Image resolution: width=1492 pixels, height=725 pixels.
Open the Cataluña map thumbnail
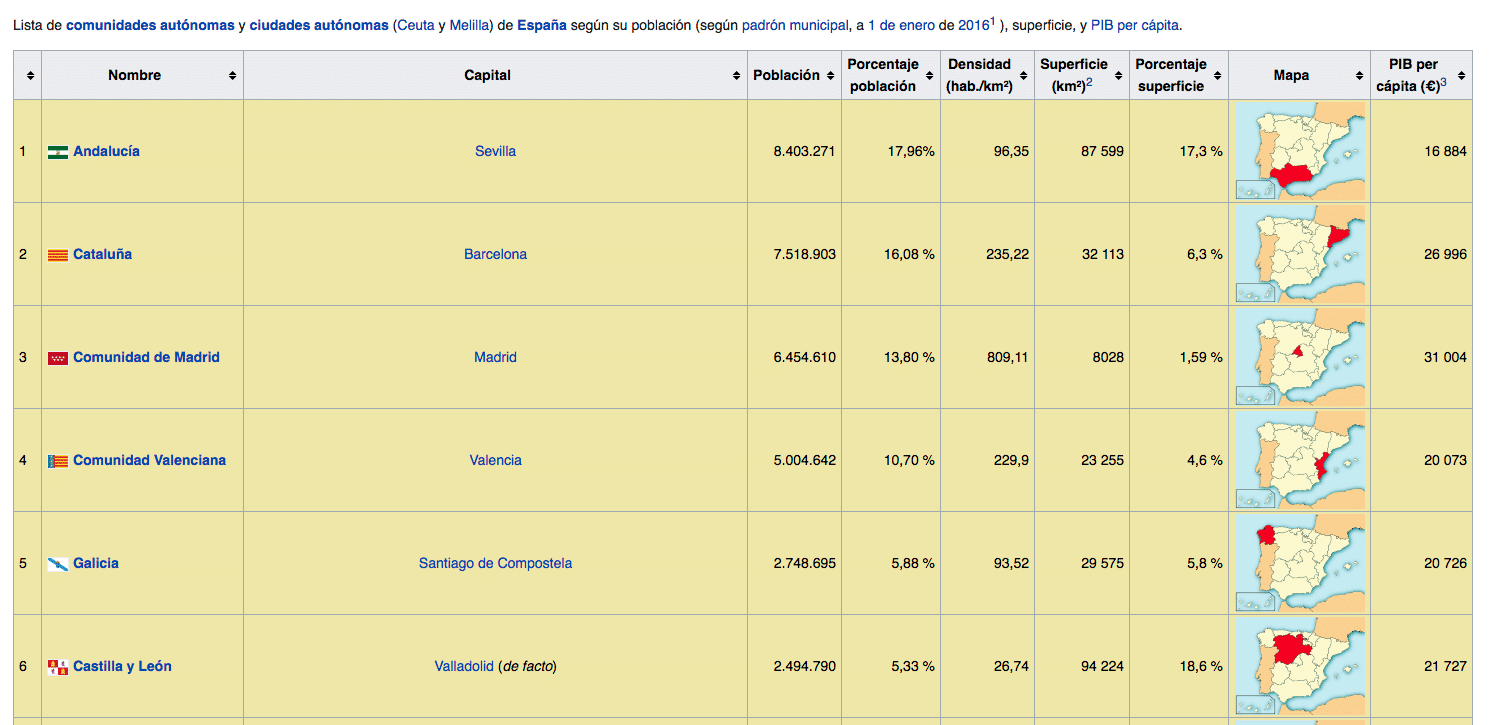click(x=1300, y=255)
